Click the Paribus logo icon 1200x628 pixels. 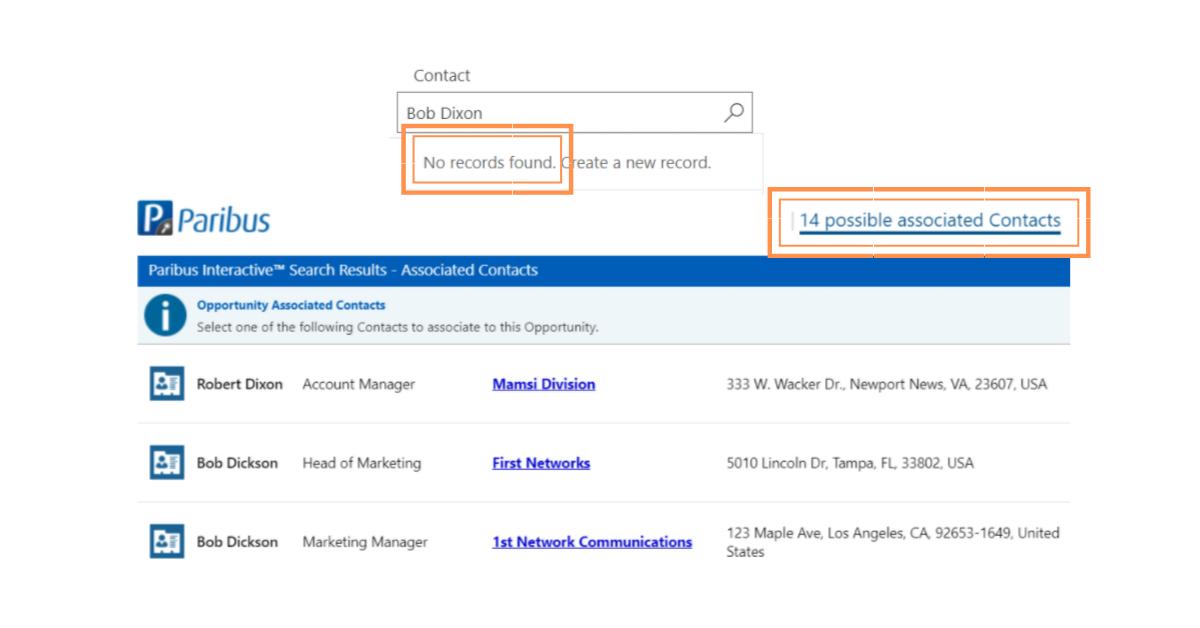155,218
